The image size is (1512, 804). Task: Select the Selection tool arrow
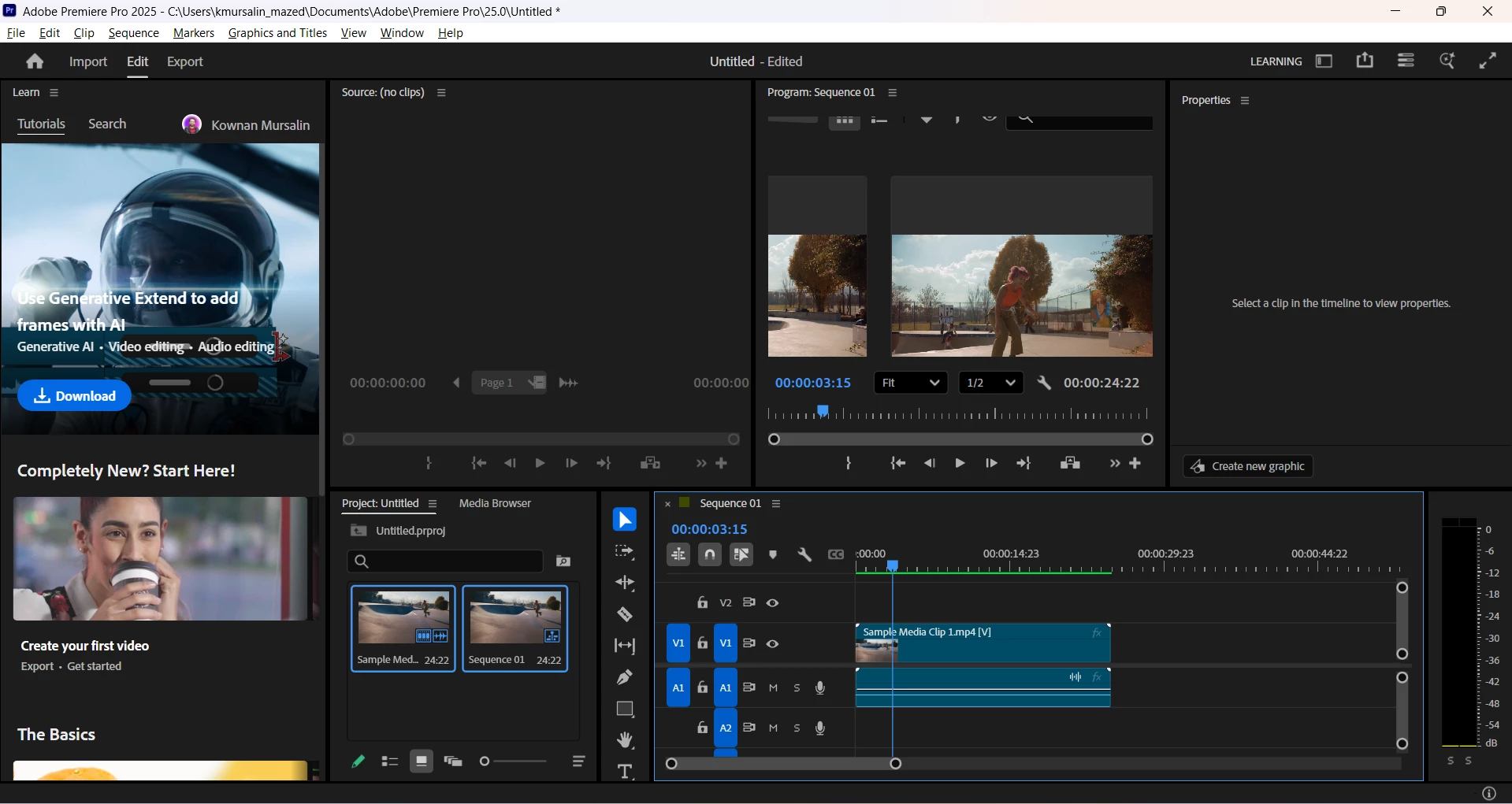(625, 521)
